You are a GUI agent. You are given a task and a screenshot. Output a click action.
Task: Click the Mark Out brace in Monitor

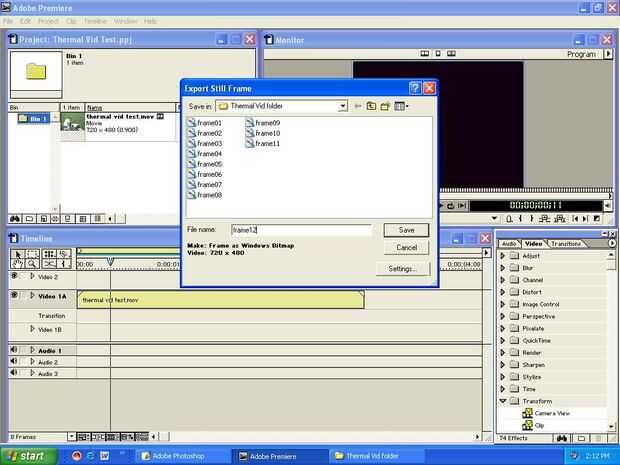pos(531,218)
